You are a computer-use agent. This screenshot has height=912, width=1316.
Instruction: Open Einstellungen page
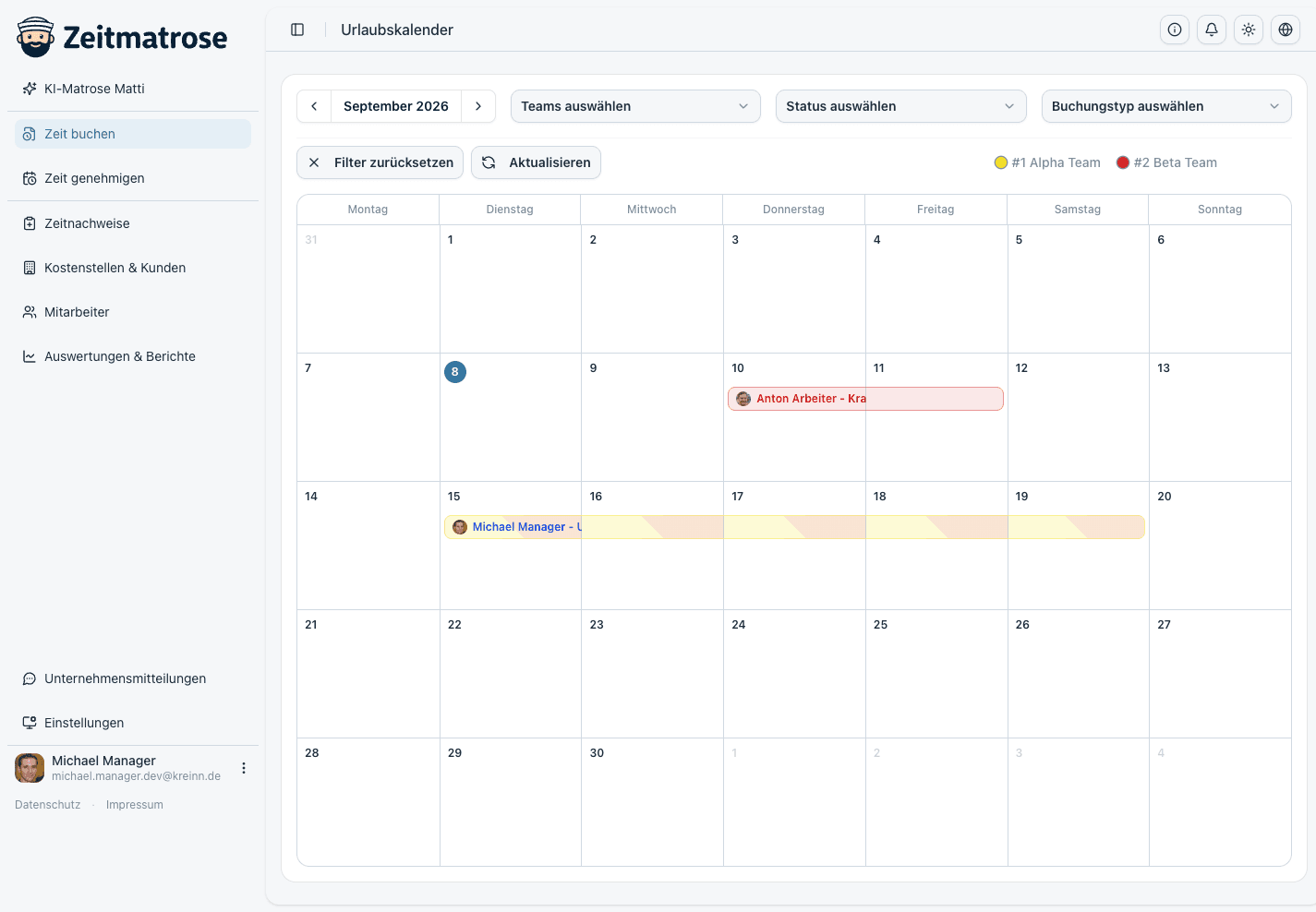133,723
